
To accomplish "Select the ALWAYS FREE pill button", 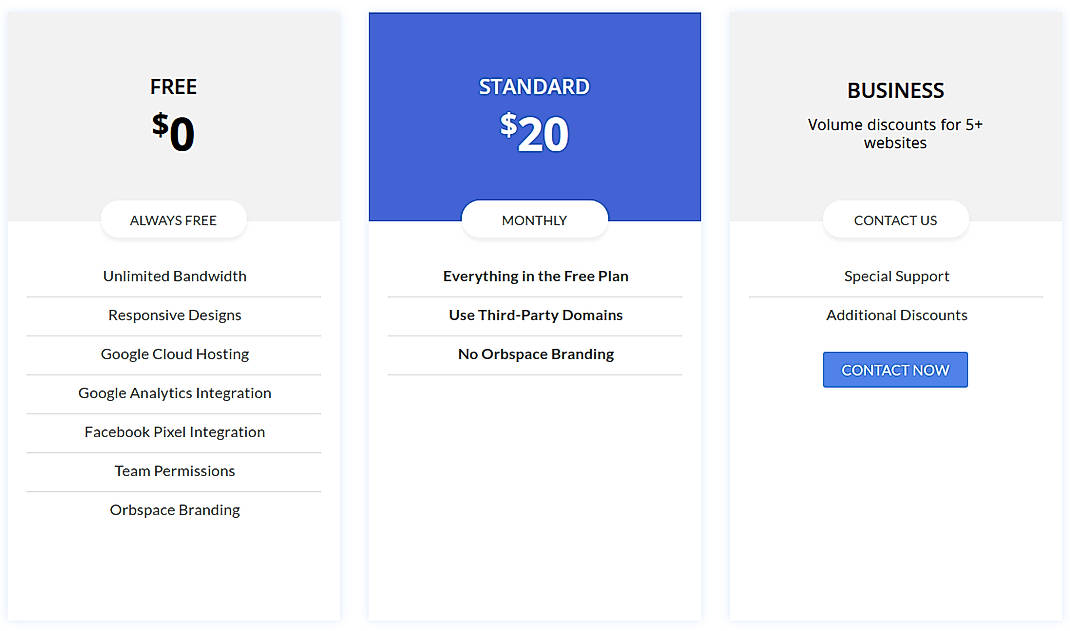I will tap(173, 220).
